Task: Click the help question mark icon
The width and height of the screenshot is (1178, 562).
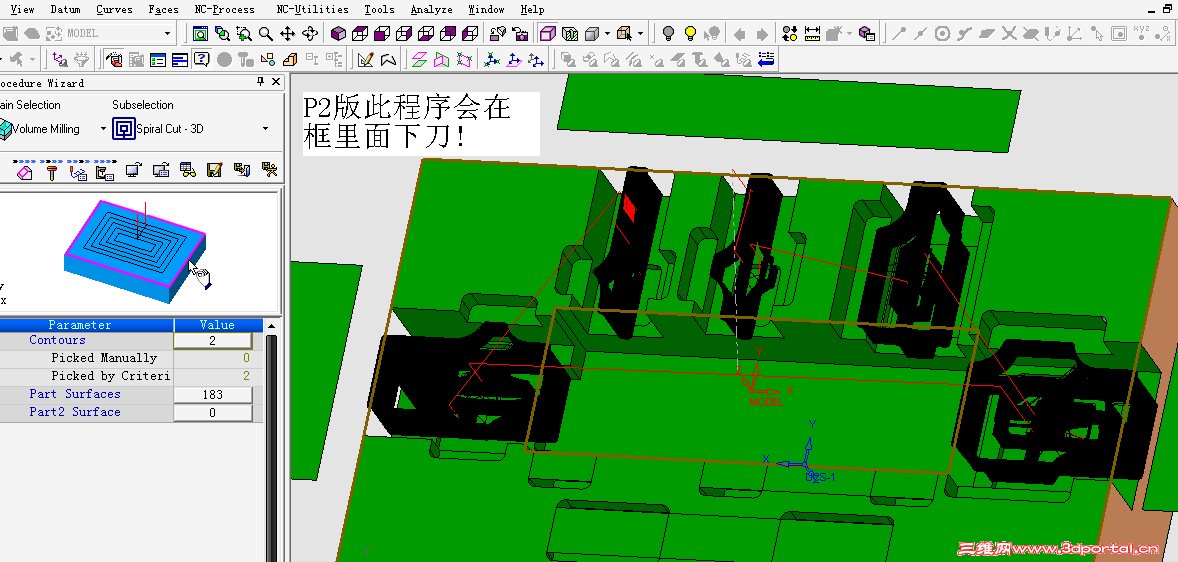Action: click(x=201, y=59)
